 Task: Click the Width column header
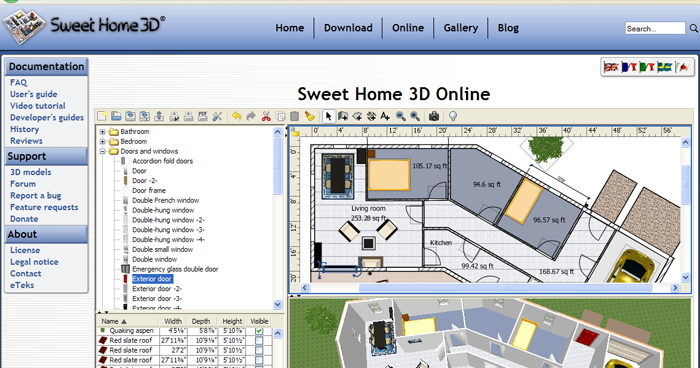coord(173,322)
